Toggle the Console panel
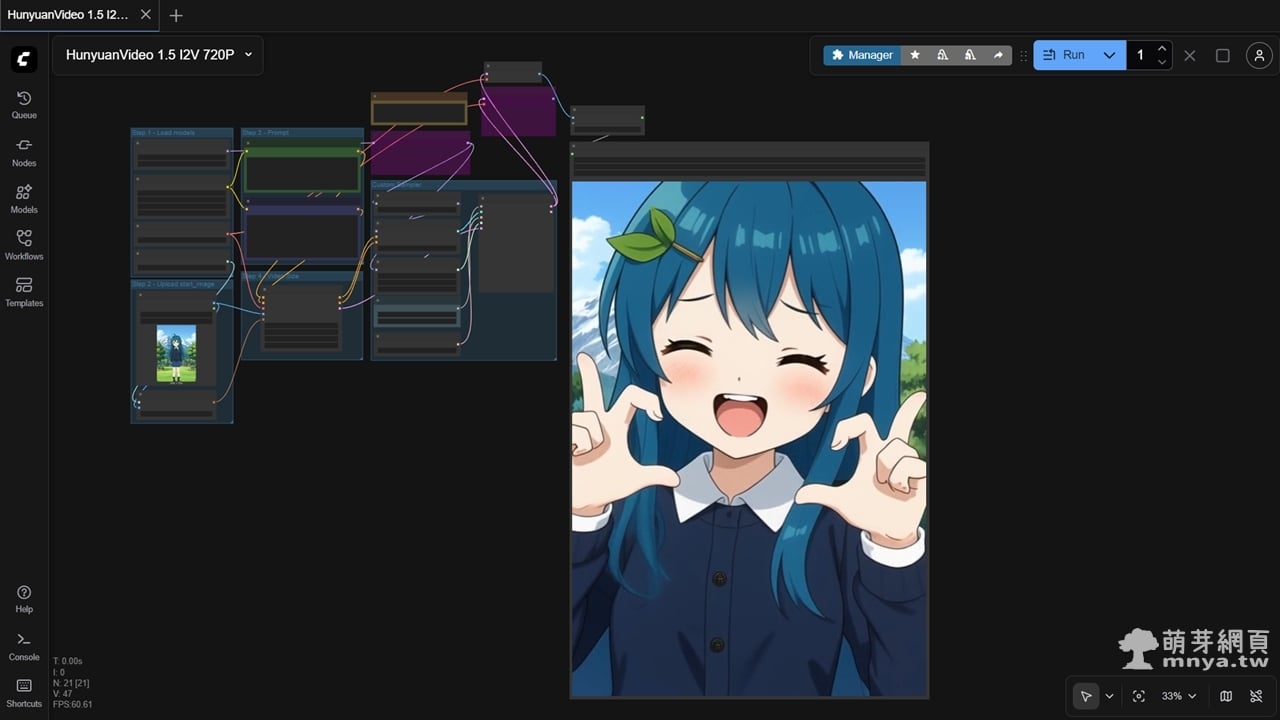Viewport: 1280px width, 720px height. tap(24, 646)
